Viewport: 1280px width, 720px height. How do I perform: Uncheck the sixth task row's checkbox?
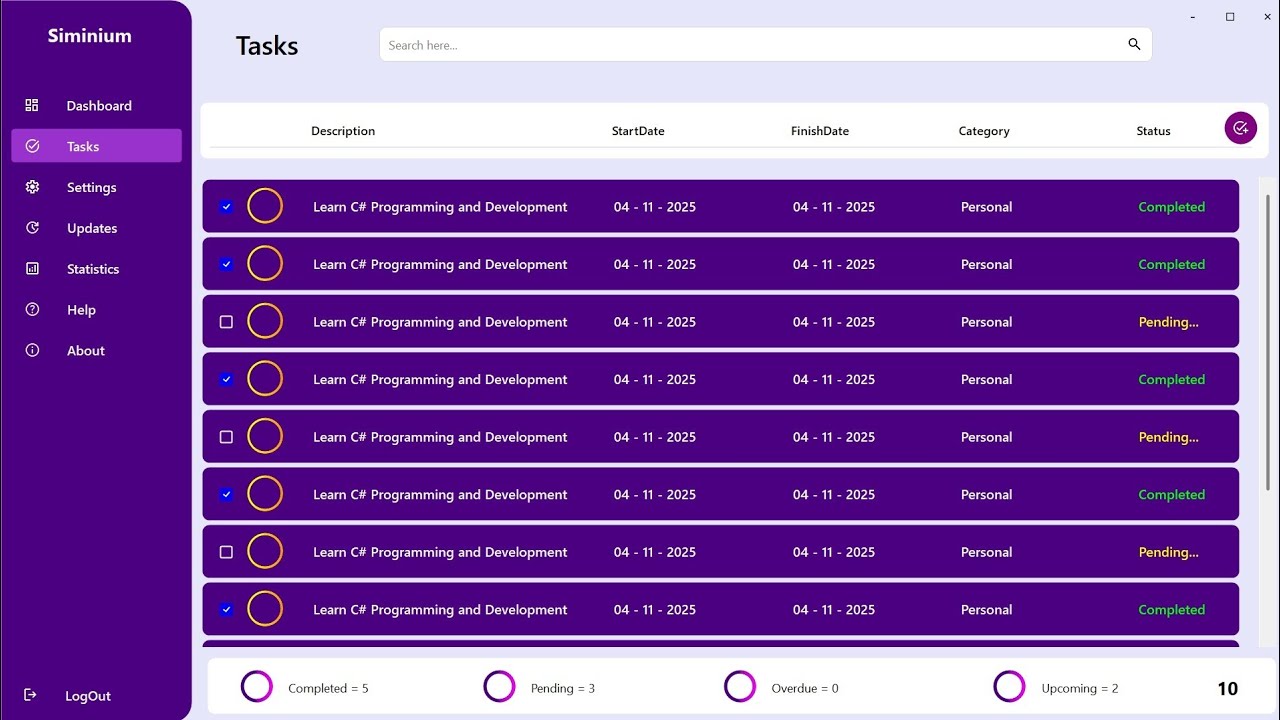coord(226,494)
